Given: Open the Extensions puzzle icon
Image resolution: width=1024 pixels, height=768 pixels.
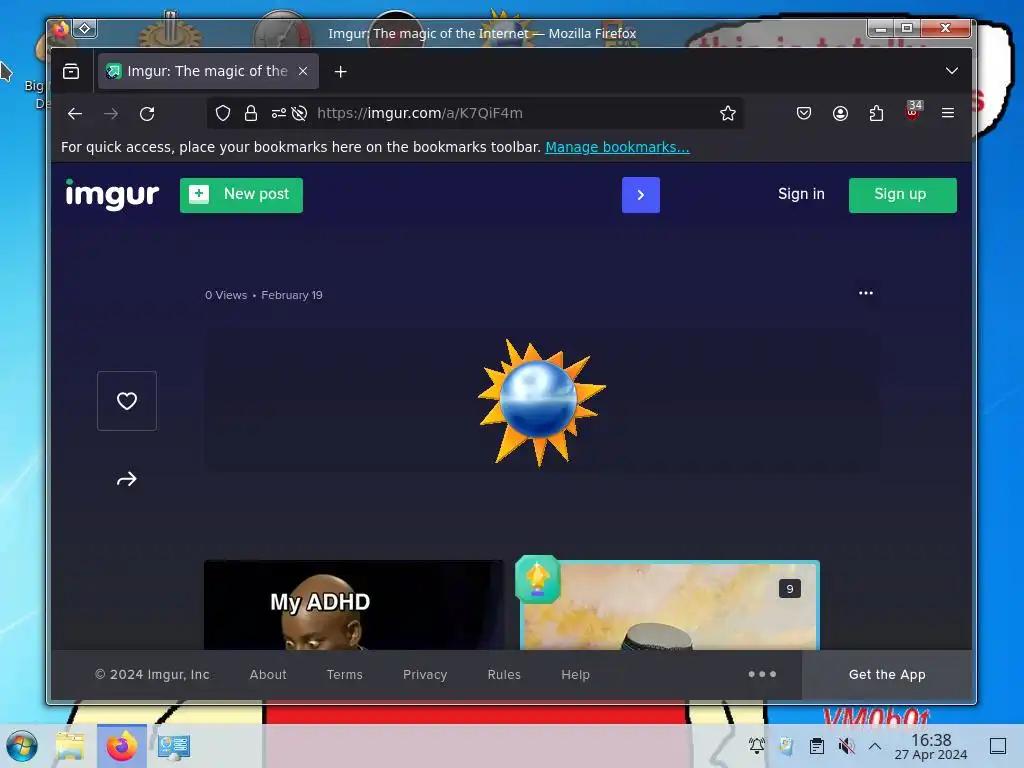Looking at the screenshot, I should pyautogui.click(x=876, y=114).
